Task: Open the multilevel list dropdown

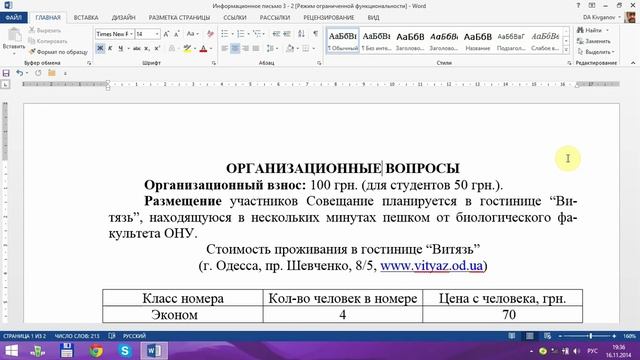Action: pyautogui.click(x=264, y=34)
